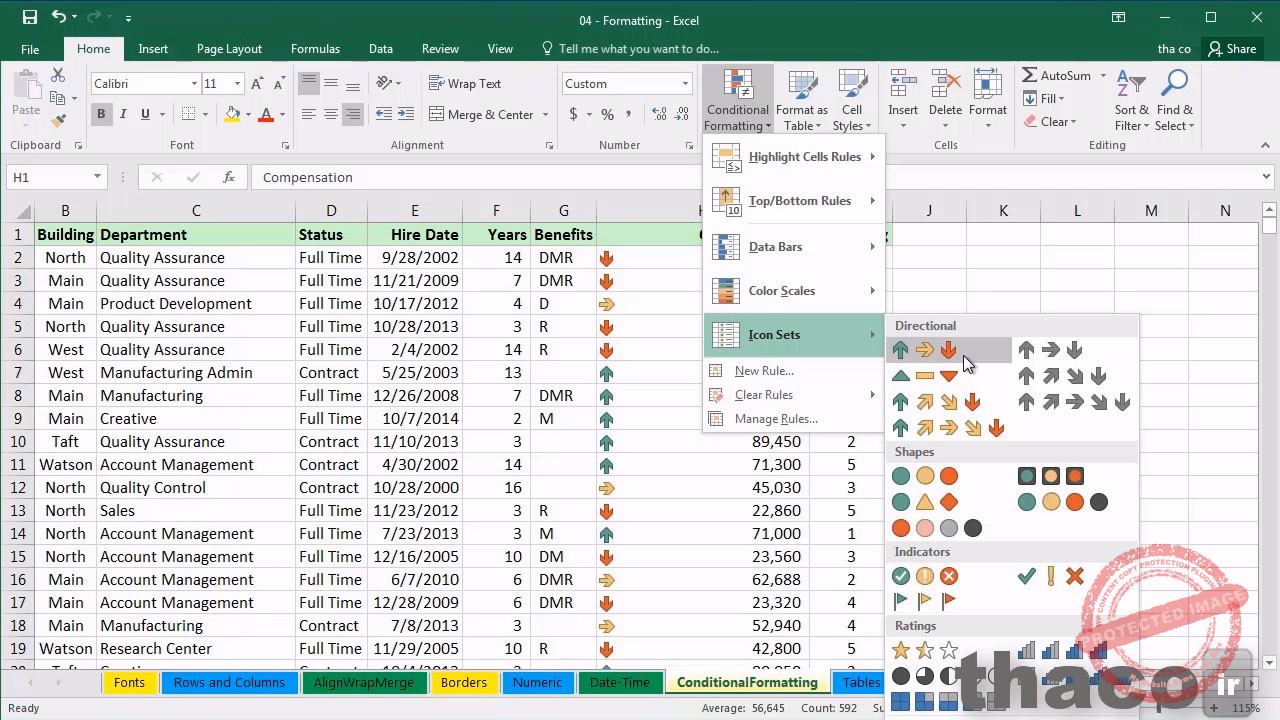This screenshot has width=1280, height=720.
Task: Choose the 3 Triangles icon set
Action: 925,376
